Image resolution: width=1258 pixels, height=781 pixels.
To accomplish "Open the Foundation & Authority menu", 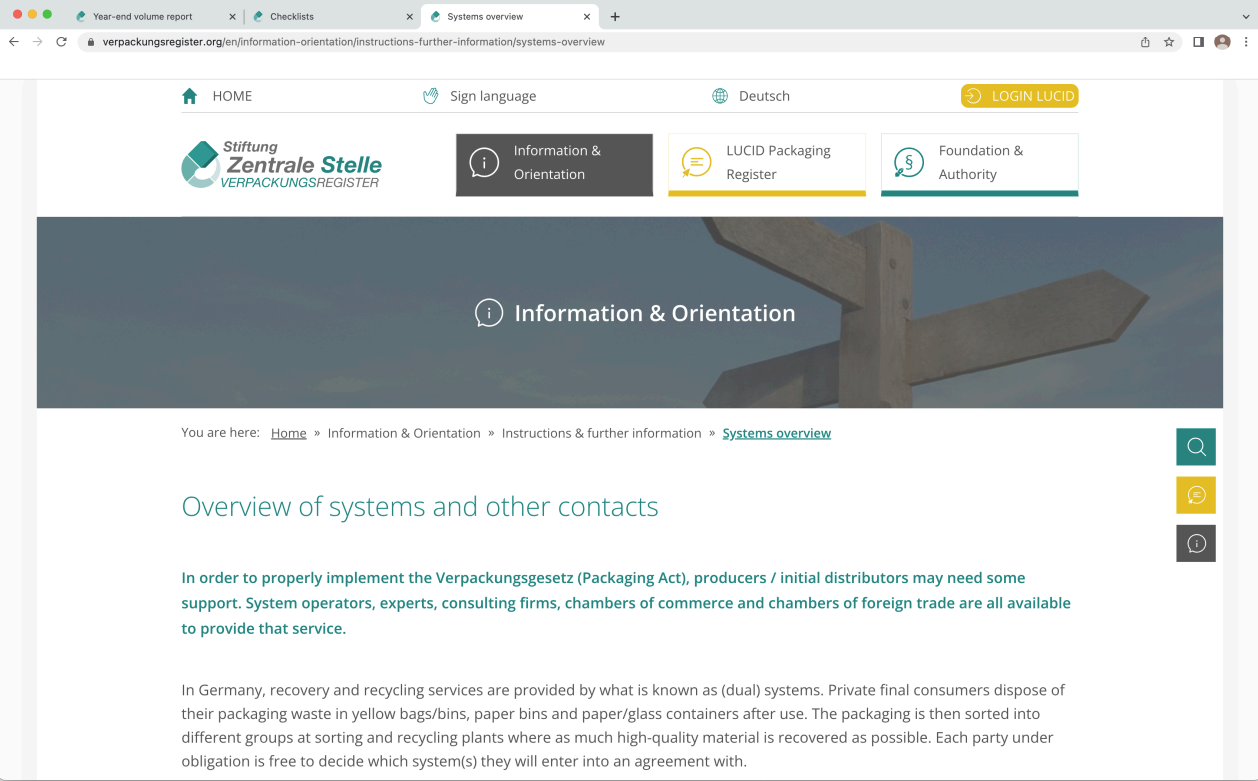I will [979, 164].
